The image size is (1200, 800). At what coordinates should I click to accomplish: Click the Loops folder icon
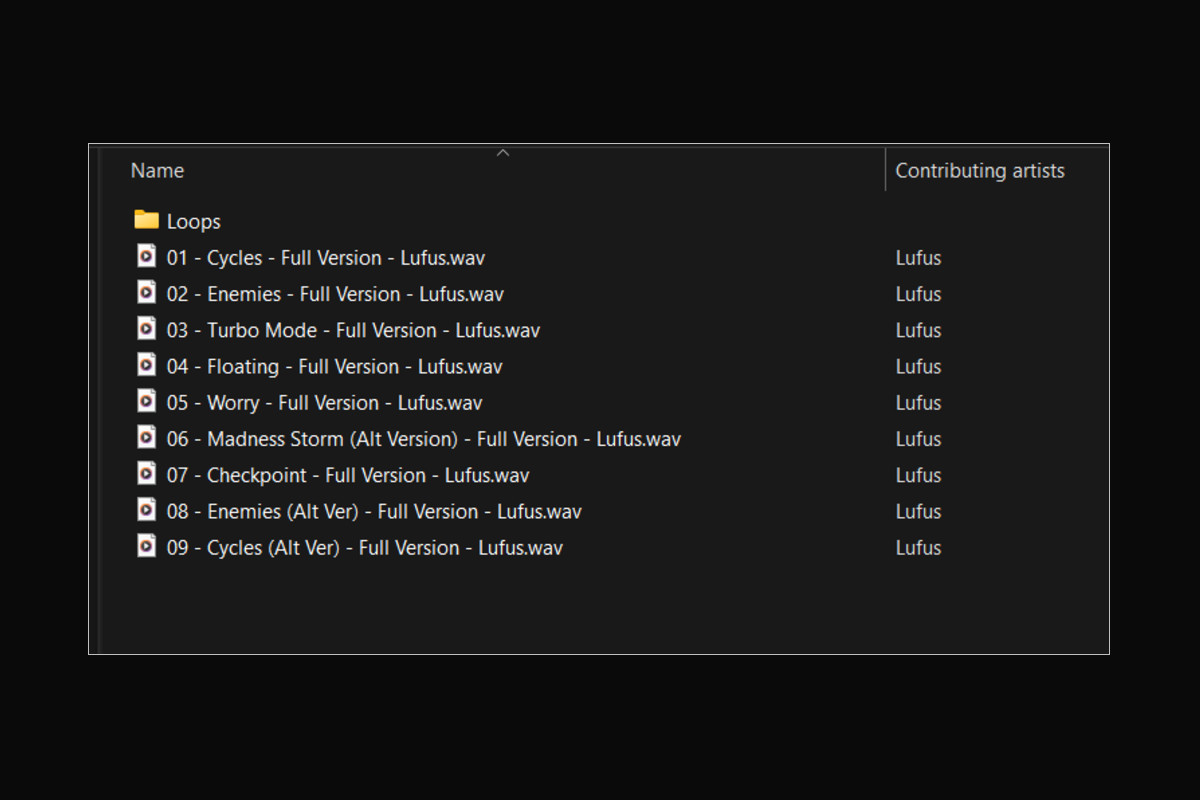click(x=147, y=220)
